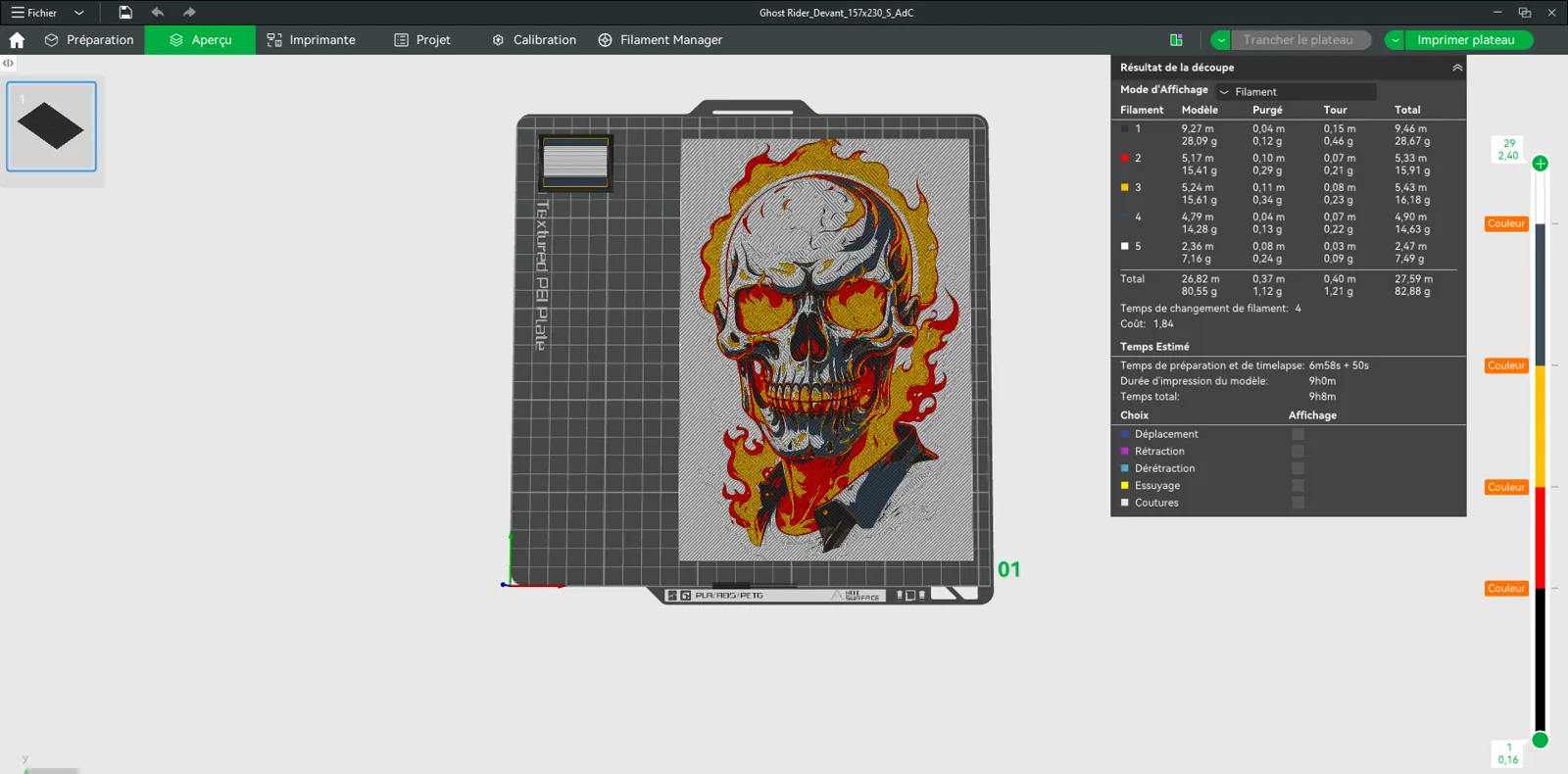
Task: Click the Imprimer plateau button
Action: click(x=1465, y=40)
